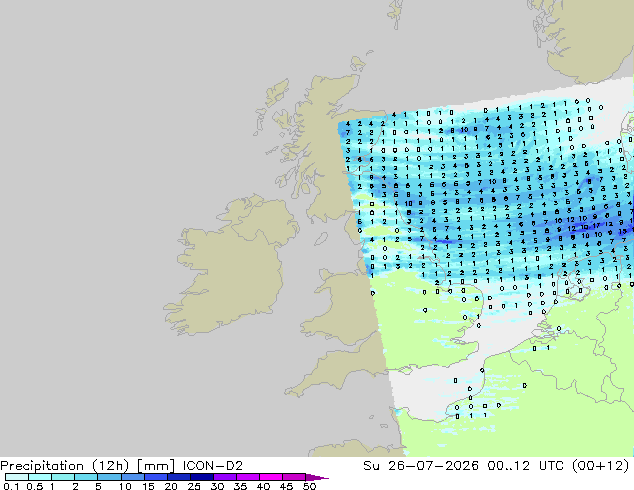
Task: Click the '17' precipitation value on the map
Action: [596, 225]
